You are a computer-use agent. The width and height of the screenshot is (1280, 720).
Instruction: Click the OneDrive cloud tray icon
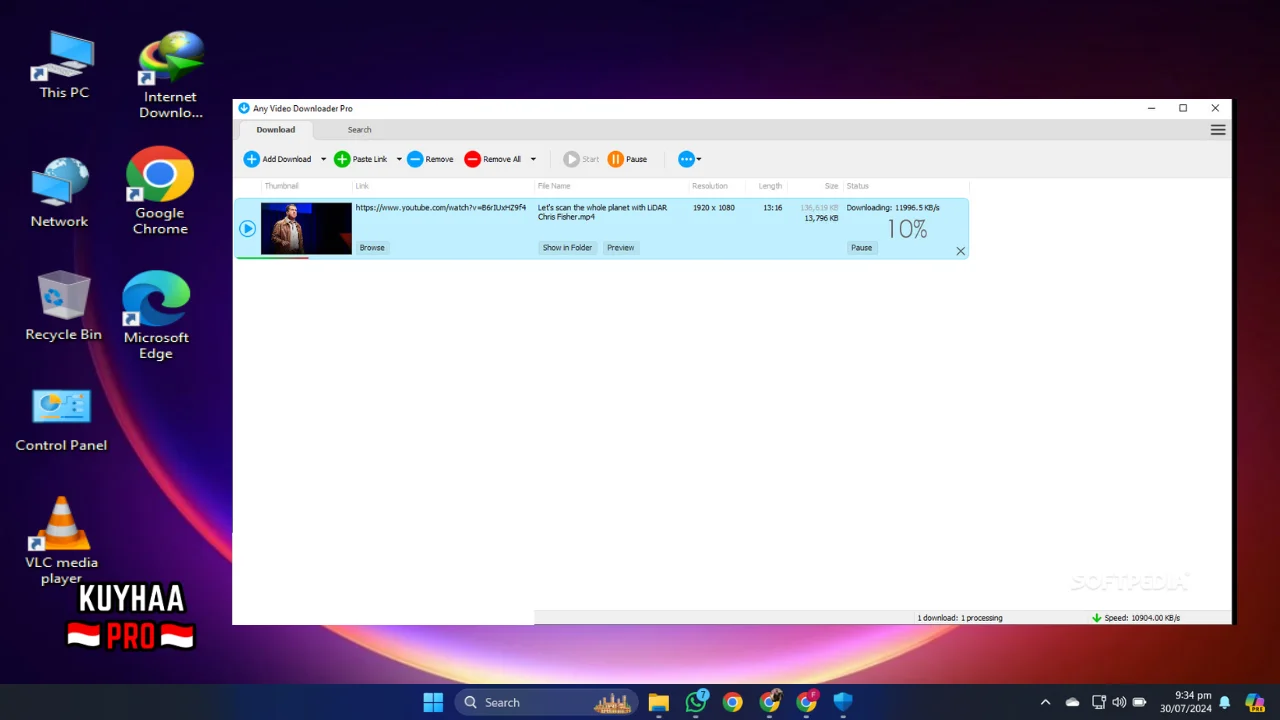(x=1073, y=702)
